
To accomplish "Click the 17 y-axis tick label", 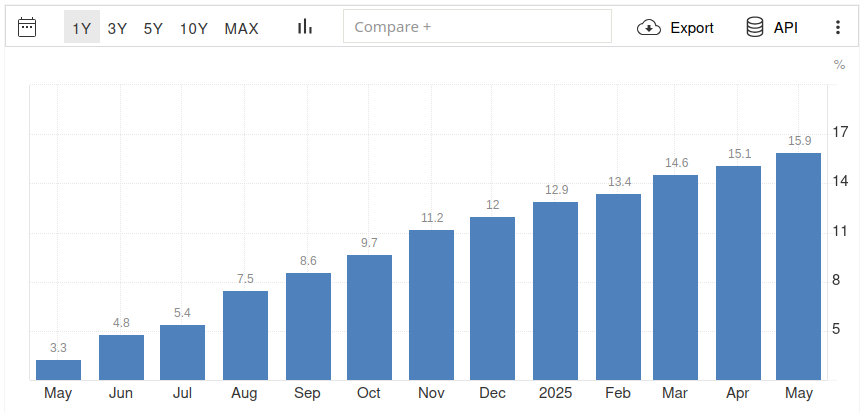I will (840, 132).
